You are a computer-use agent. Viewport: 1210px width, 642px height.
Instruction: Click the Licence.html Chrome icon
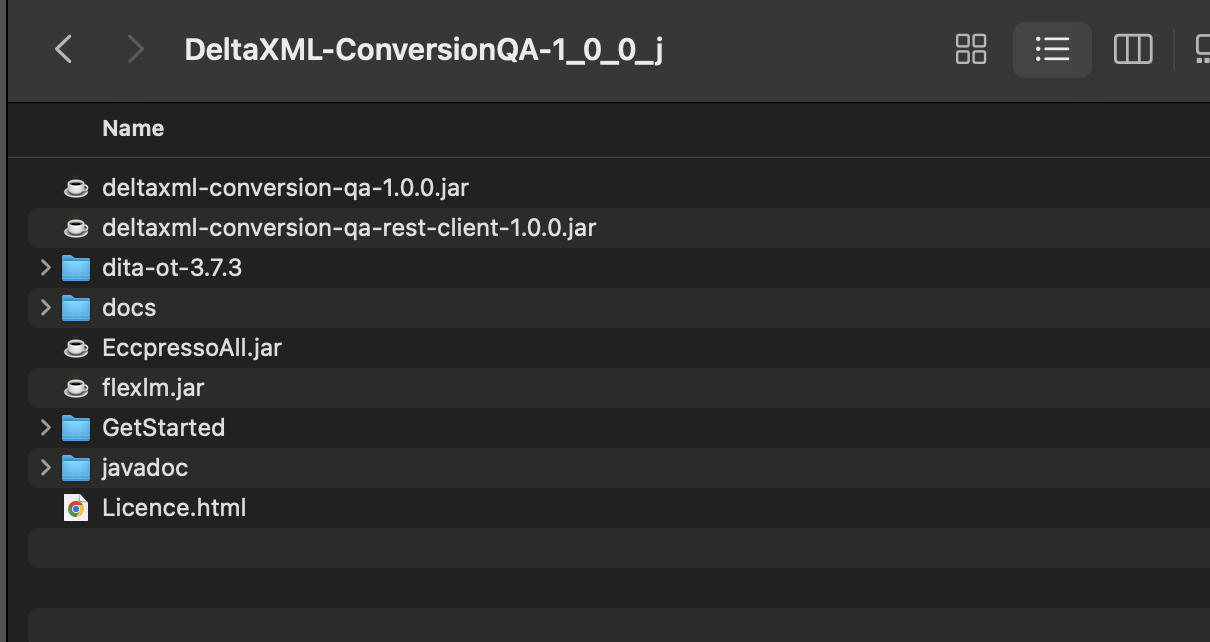(x=76, y=508)
